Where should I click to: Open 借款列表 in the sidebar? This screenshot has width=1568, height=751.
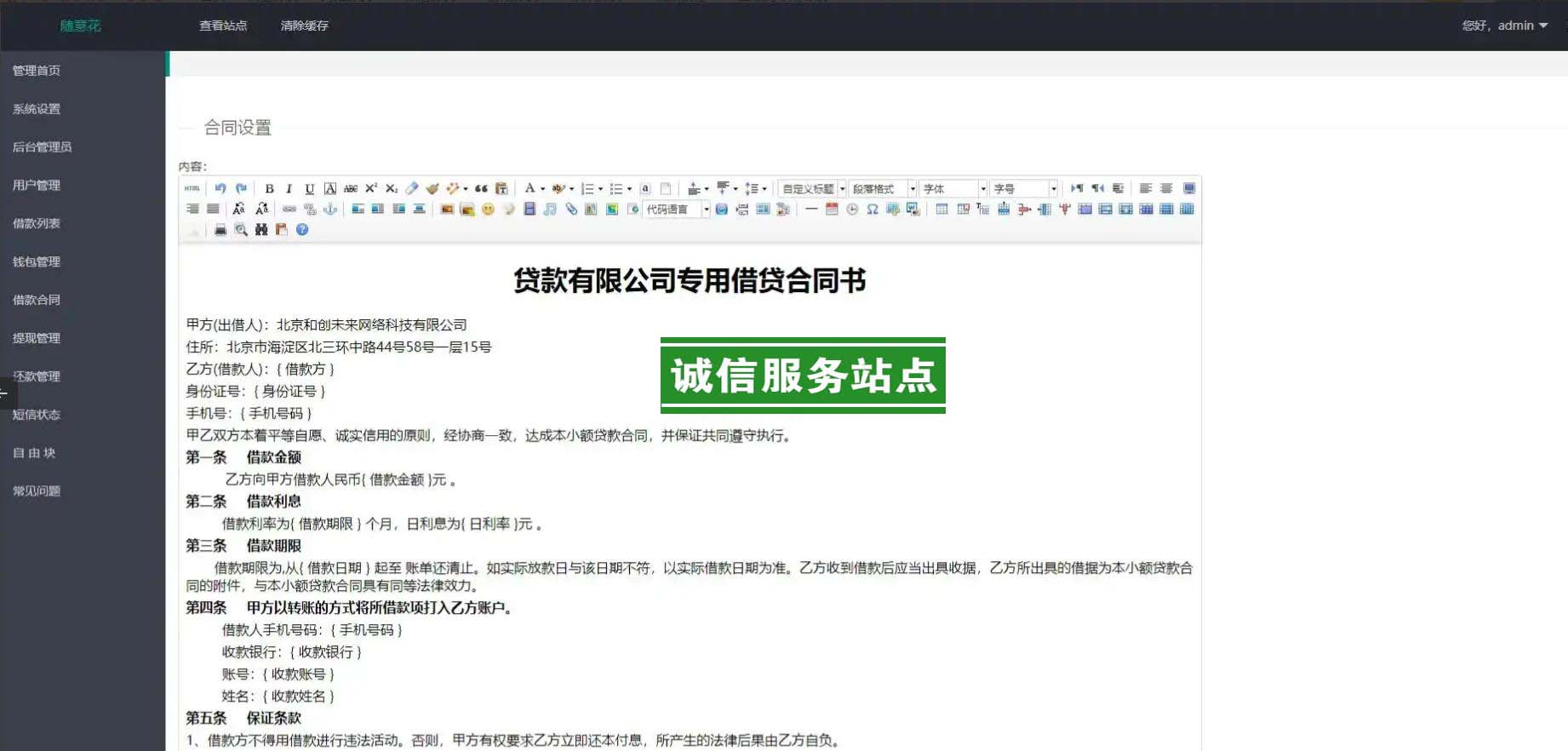click(x=37, y=223)
